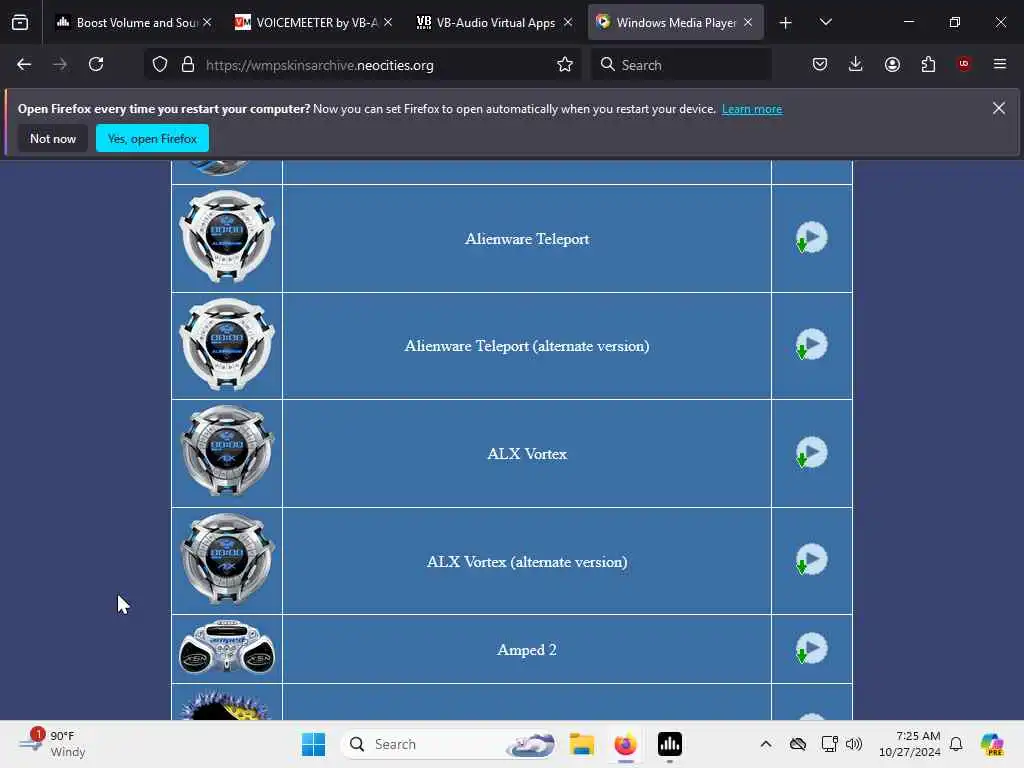Close the VOICEMEETER tab
This screenshot has width=1024, height=768.
tap(388, 22)
